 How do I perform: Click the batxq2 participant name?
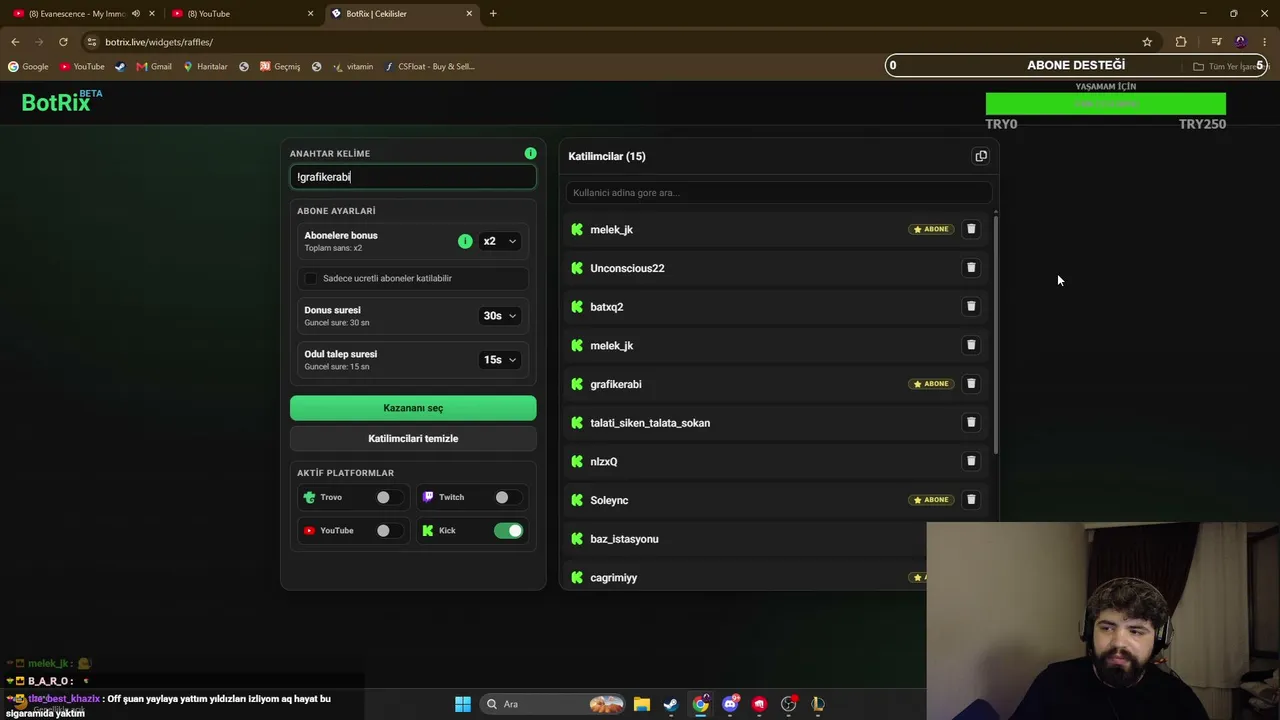pyautogui.click(x=607, y=307)
